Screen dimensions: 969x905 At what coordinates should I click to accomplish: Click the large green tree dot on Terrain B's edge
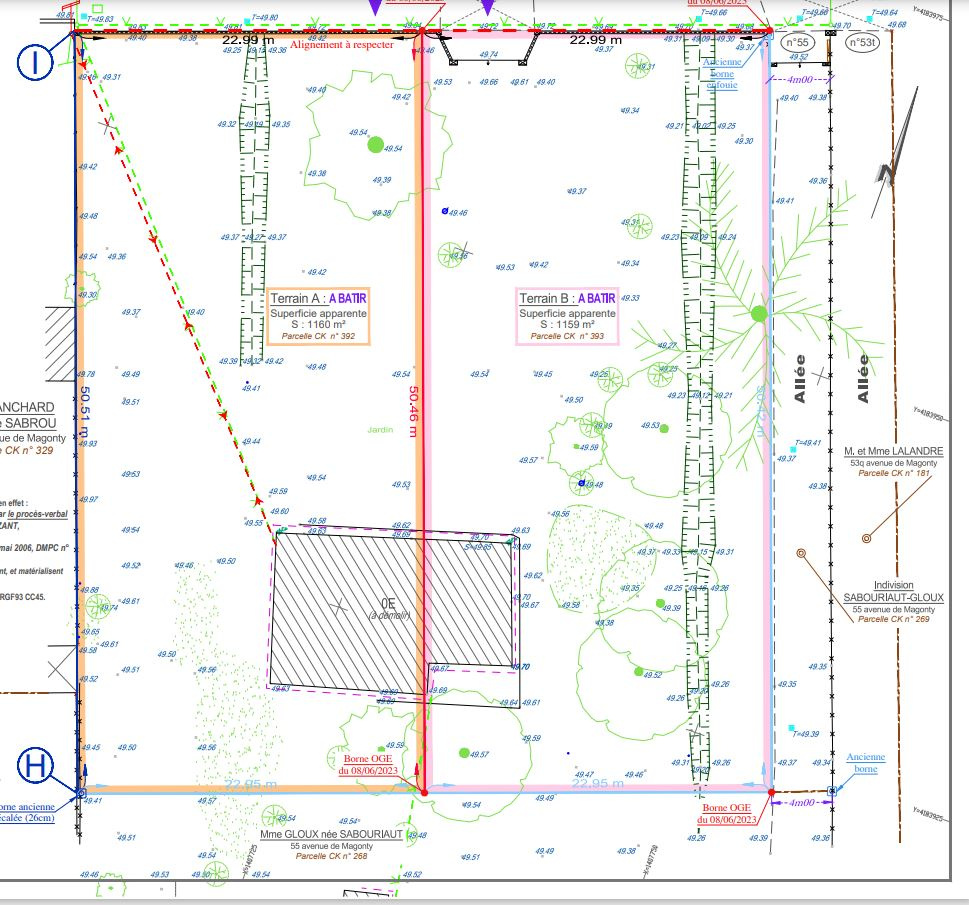[759, 313]
